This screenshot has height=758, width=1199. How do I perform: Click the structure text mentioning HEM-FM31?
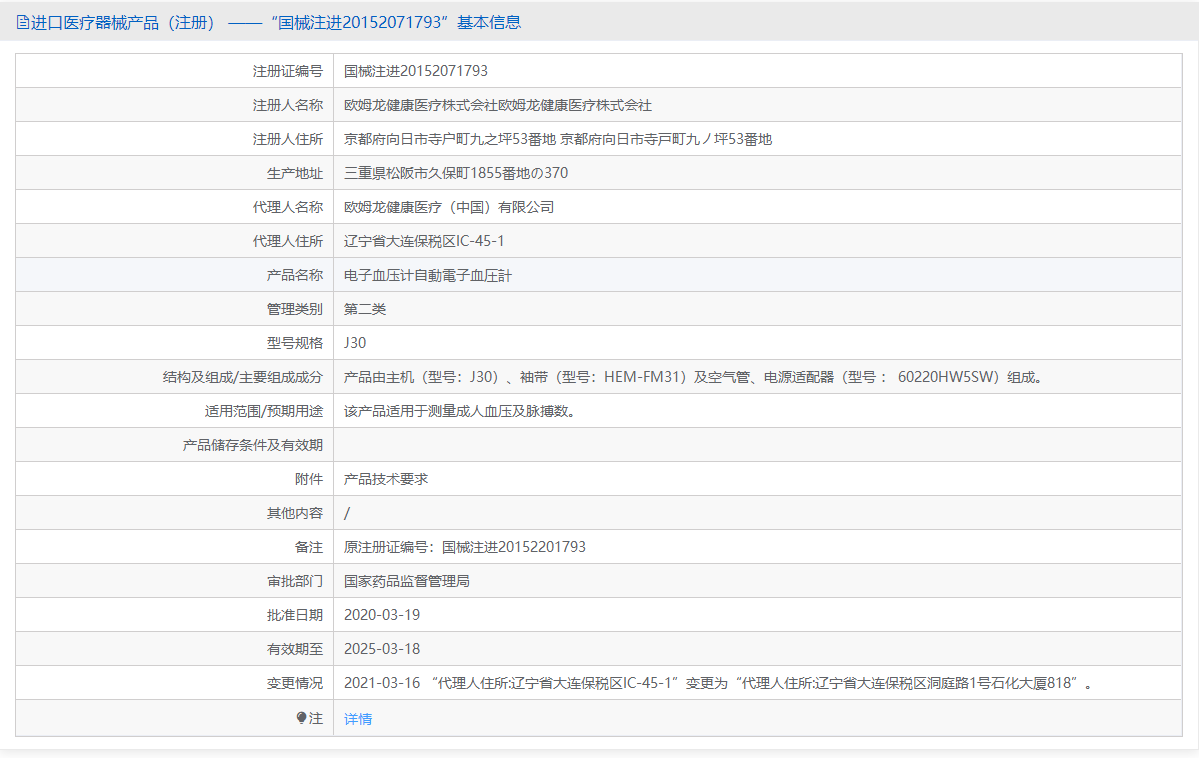(694, 377)
